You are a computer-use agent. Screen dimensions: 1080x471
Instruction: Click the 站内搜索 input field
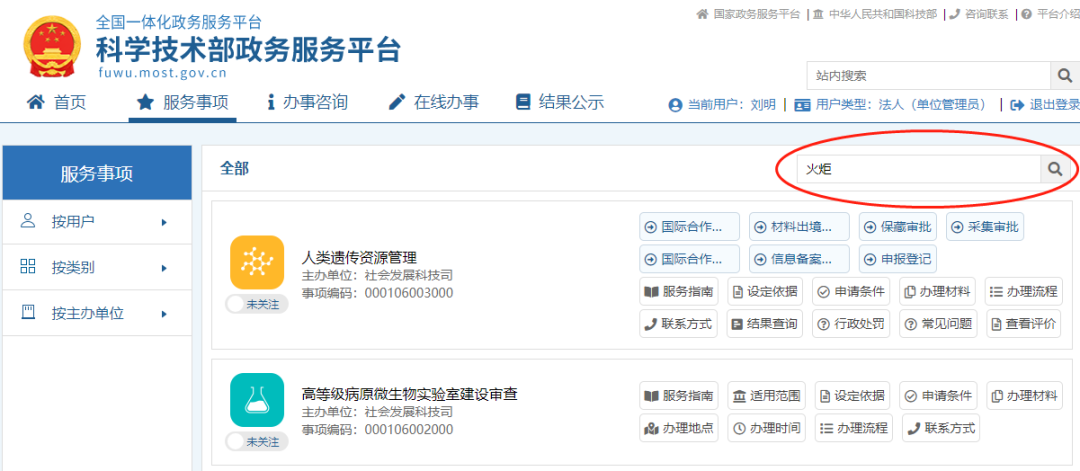point(928,75)
